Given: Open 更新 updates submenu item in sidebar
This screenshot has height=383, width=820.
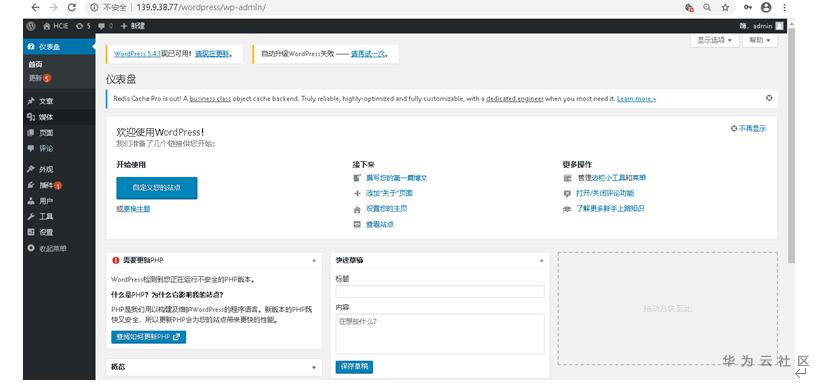Looking at the screenshot, I should tap(40, 78).
